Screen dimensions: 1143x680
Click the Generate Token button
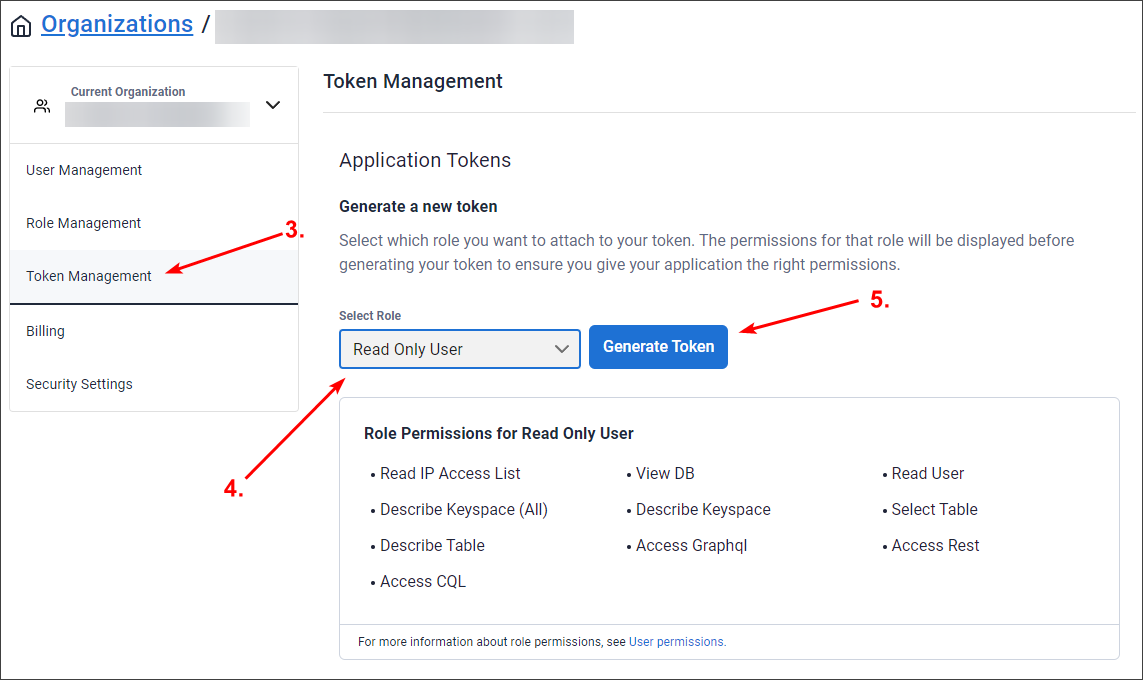tap(658, 347)
